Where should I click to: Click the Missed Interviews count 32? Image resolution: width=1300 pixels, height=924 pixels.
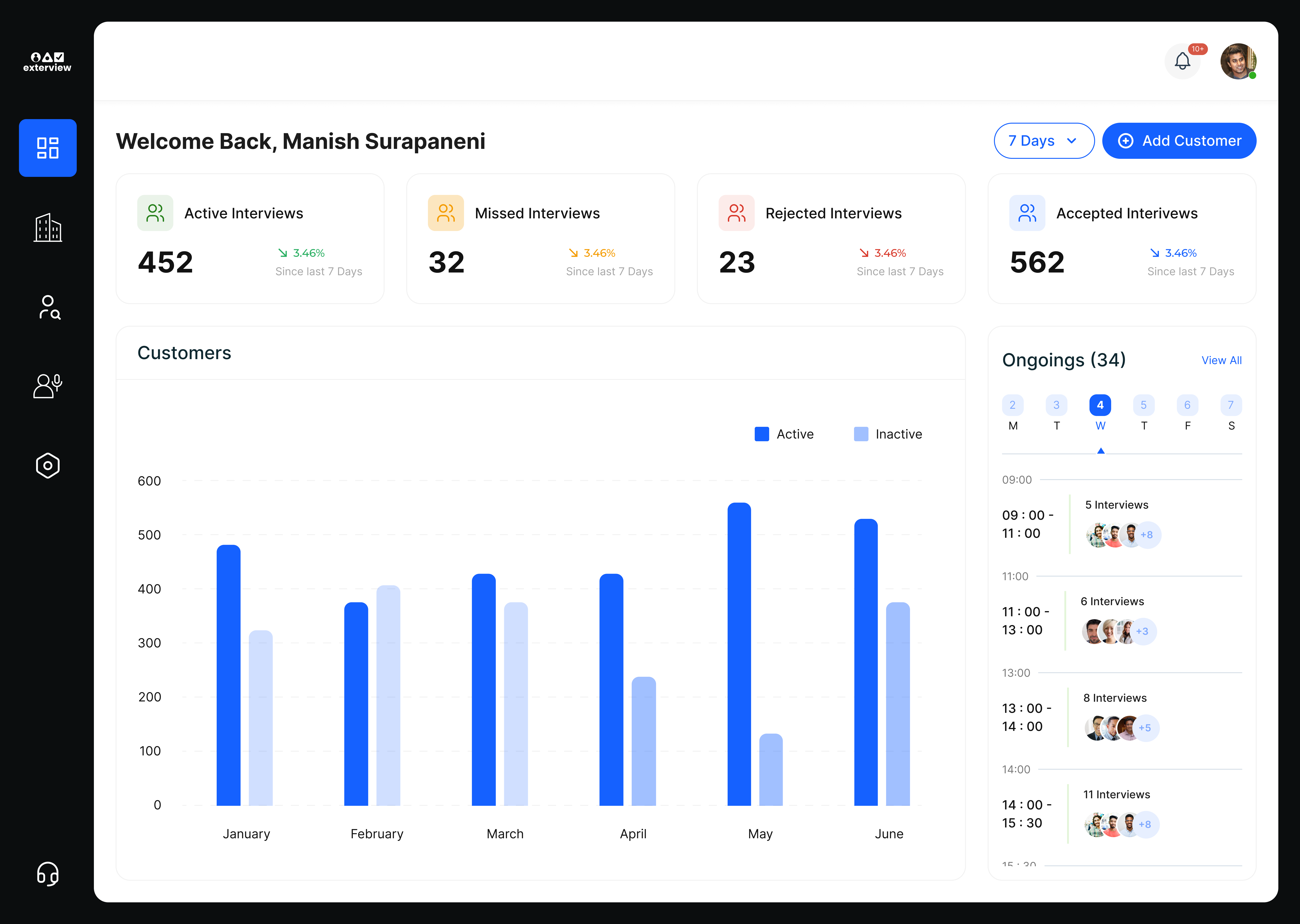pyautogui.click(x=447, y=262)
